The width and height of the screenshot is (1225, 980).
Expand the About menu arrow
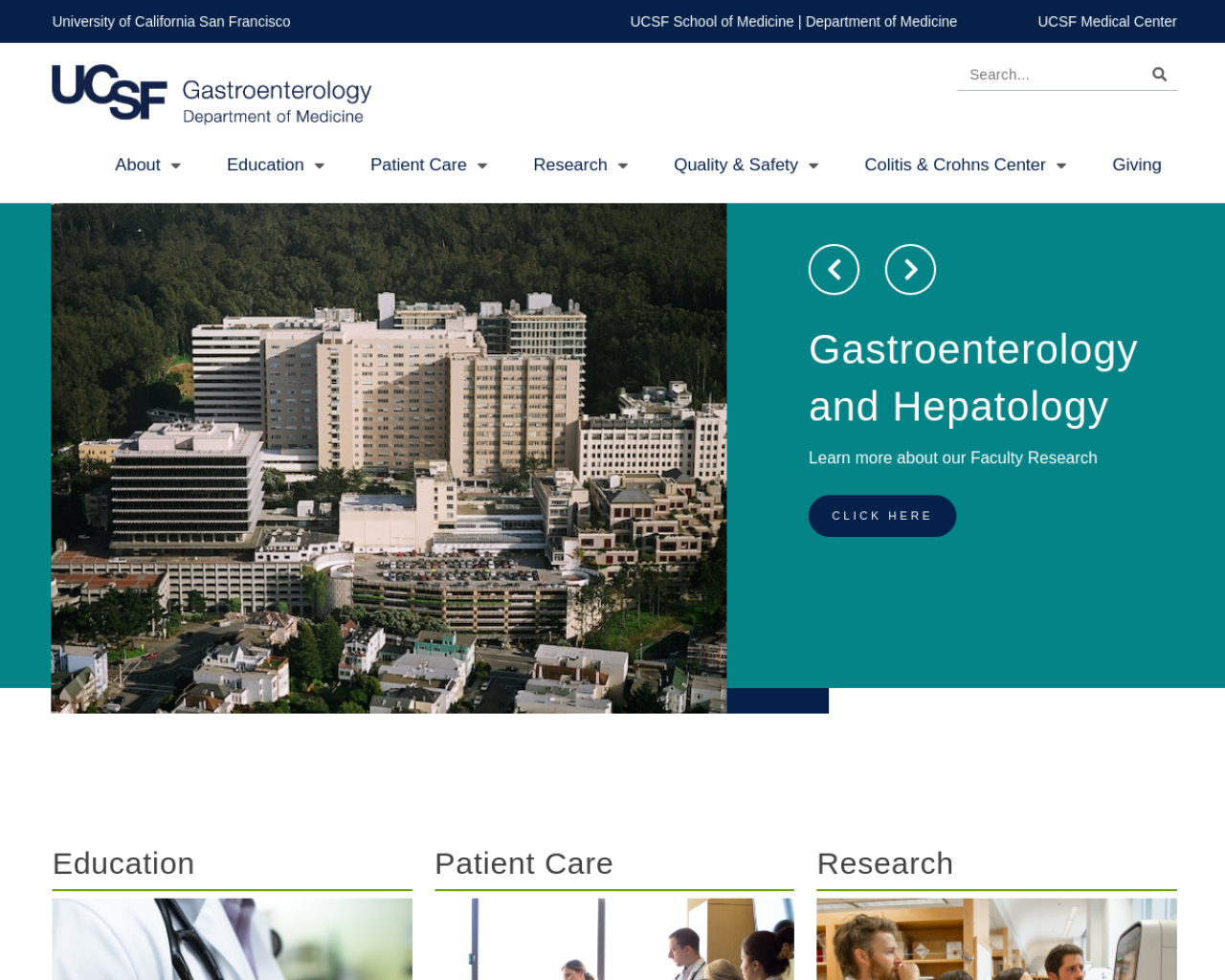click(x=176, y=166)
